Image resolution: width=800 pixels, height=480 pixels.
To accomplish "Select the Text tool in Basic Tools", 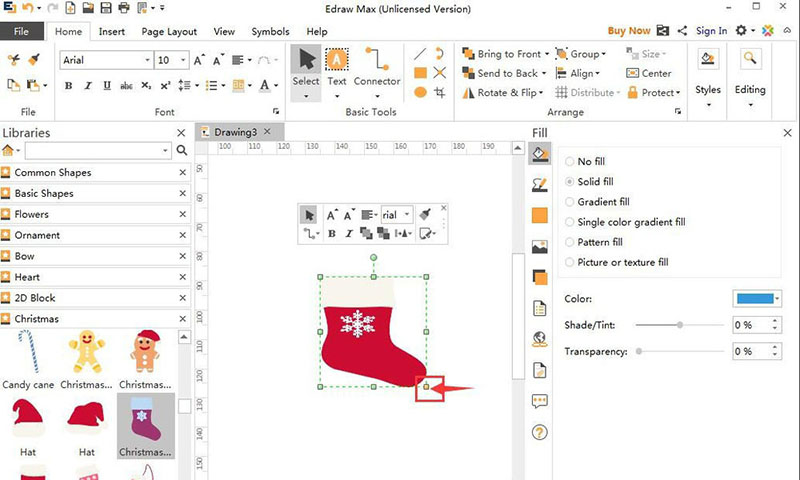I will 337,68.
